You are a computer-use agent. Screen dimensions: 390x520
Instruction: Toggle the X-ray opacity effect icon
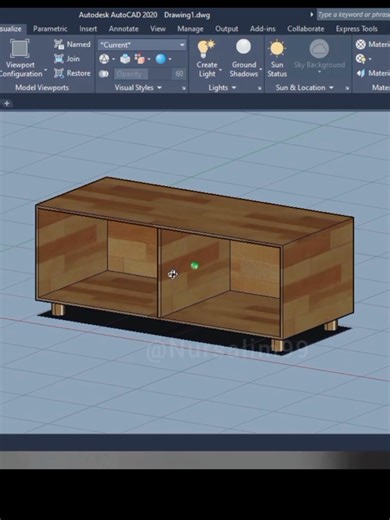click(104, 74)
